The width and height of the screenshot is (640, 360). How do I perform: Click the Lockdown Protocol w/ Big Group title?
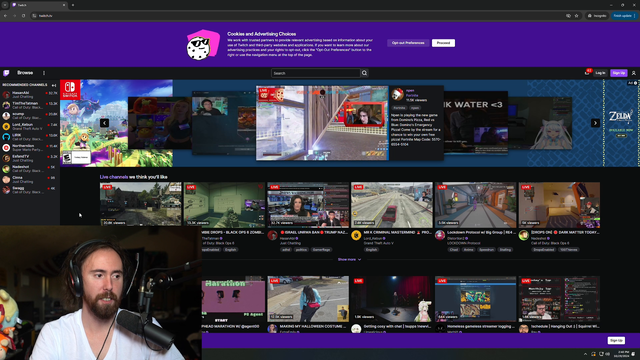(x=482, y=232)
